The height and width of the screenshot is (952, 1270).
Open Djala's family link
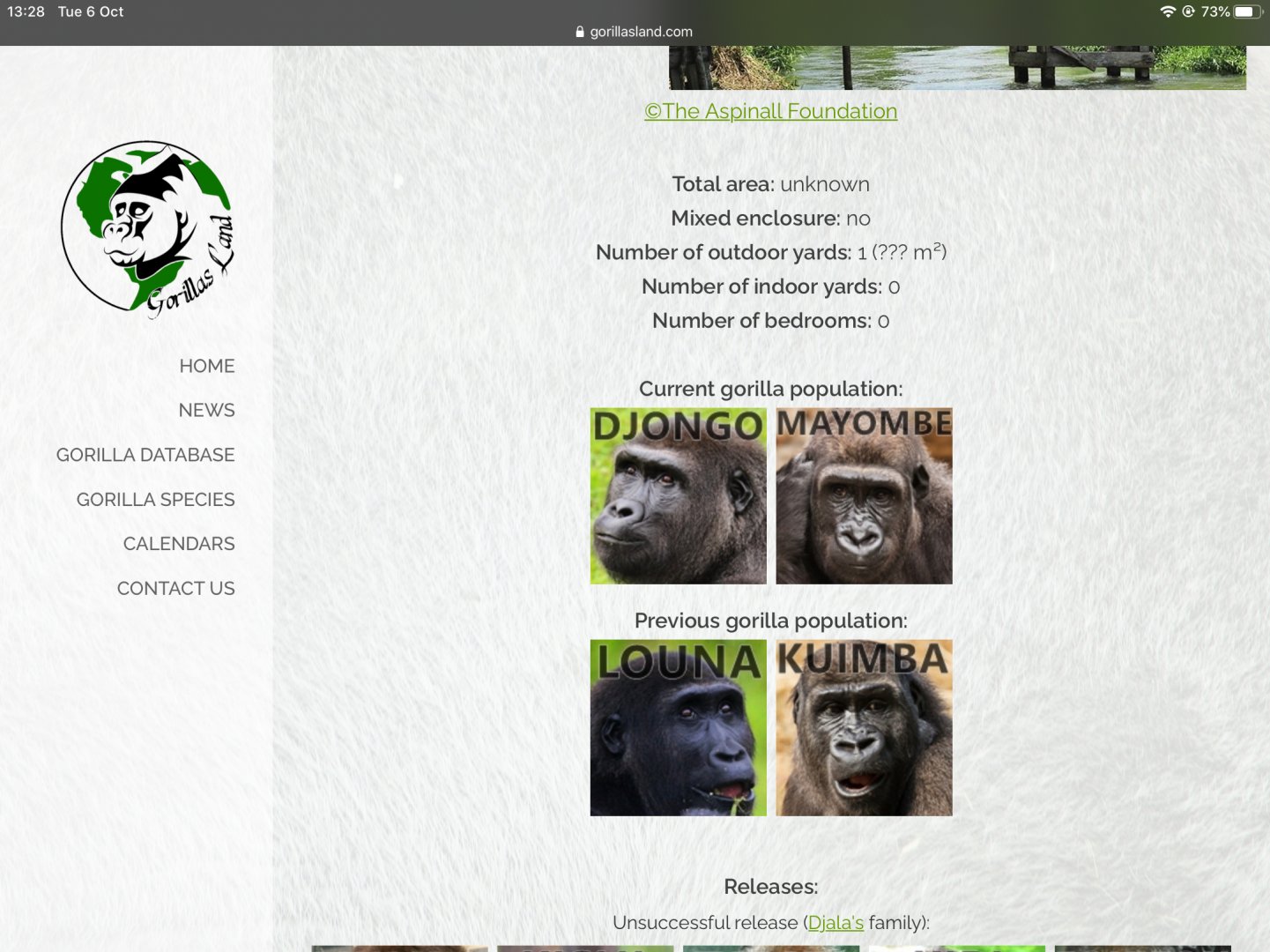[x=835, y=923]
